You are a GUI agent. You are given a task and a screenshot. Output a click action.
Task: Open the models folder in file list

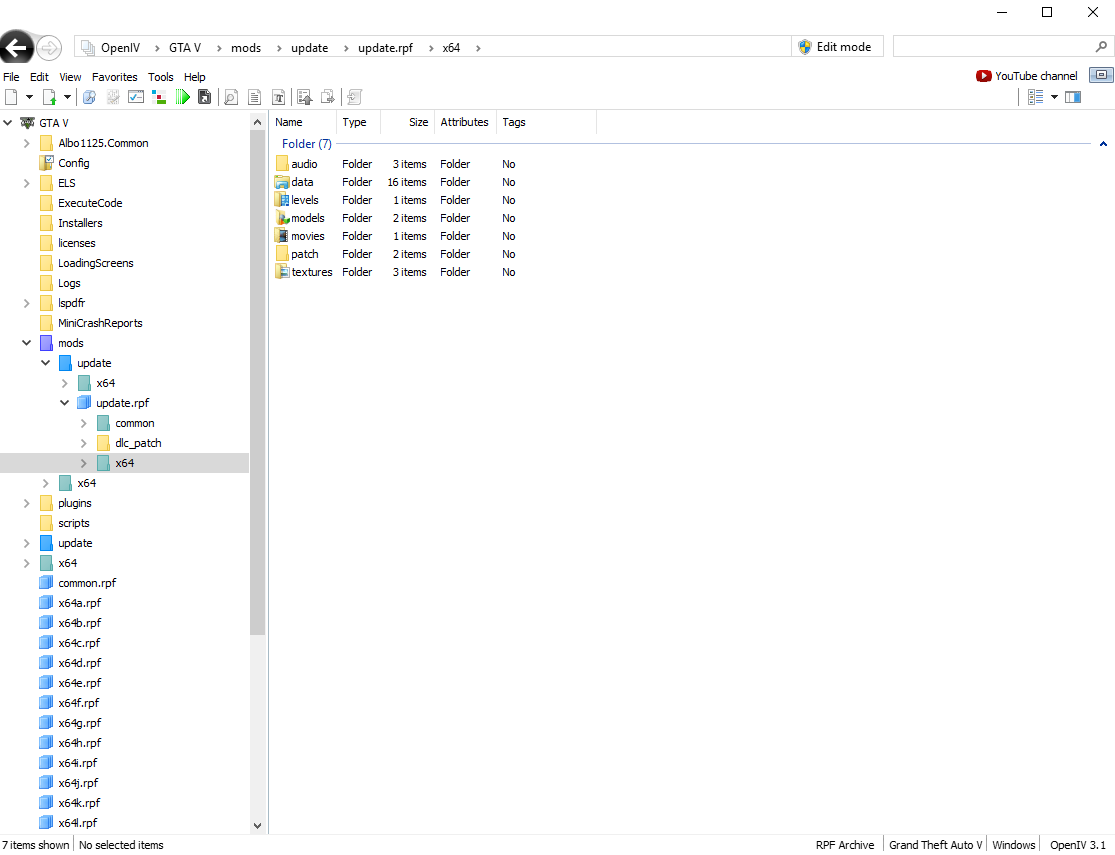pos(307,218)
